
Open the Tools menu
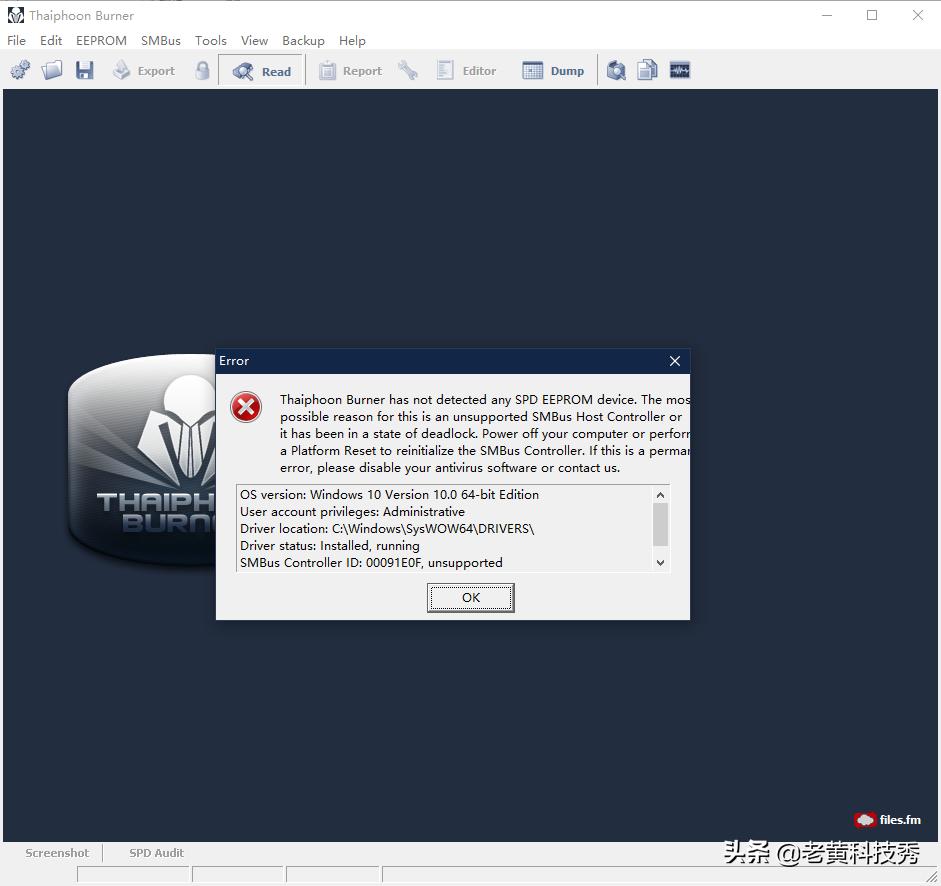[211, 40]
